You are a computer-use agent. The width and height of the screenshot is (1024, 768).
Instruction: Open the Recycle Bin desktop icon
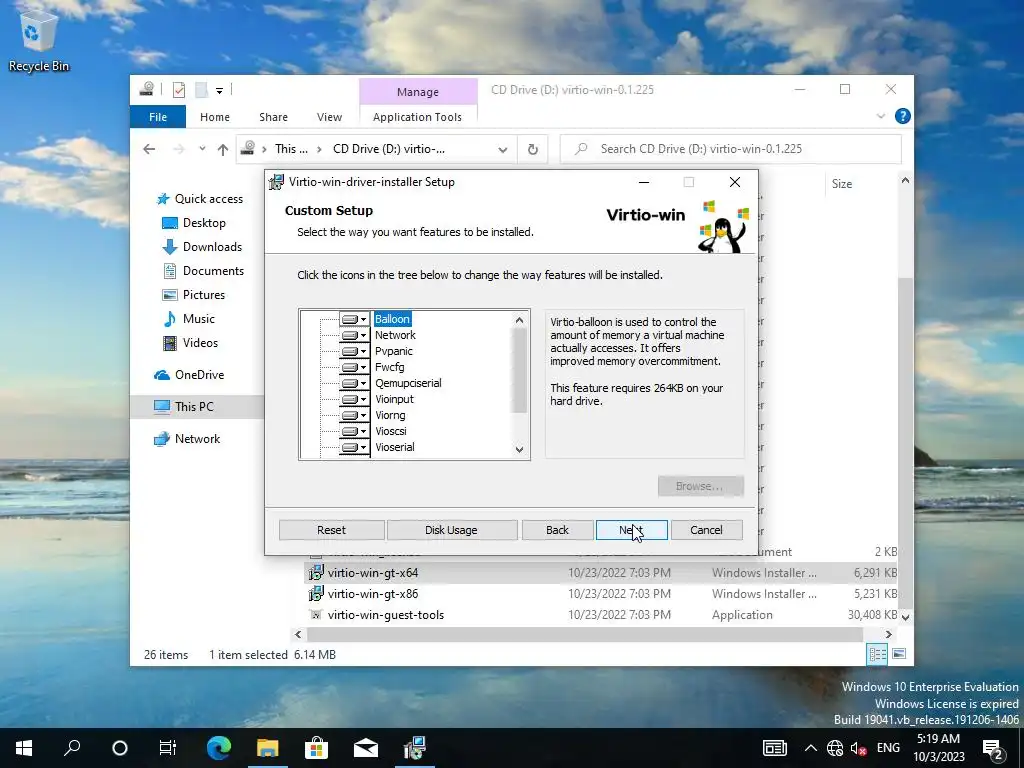pyautogui.click(x=39, y=39)
